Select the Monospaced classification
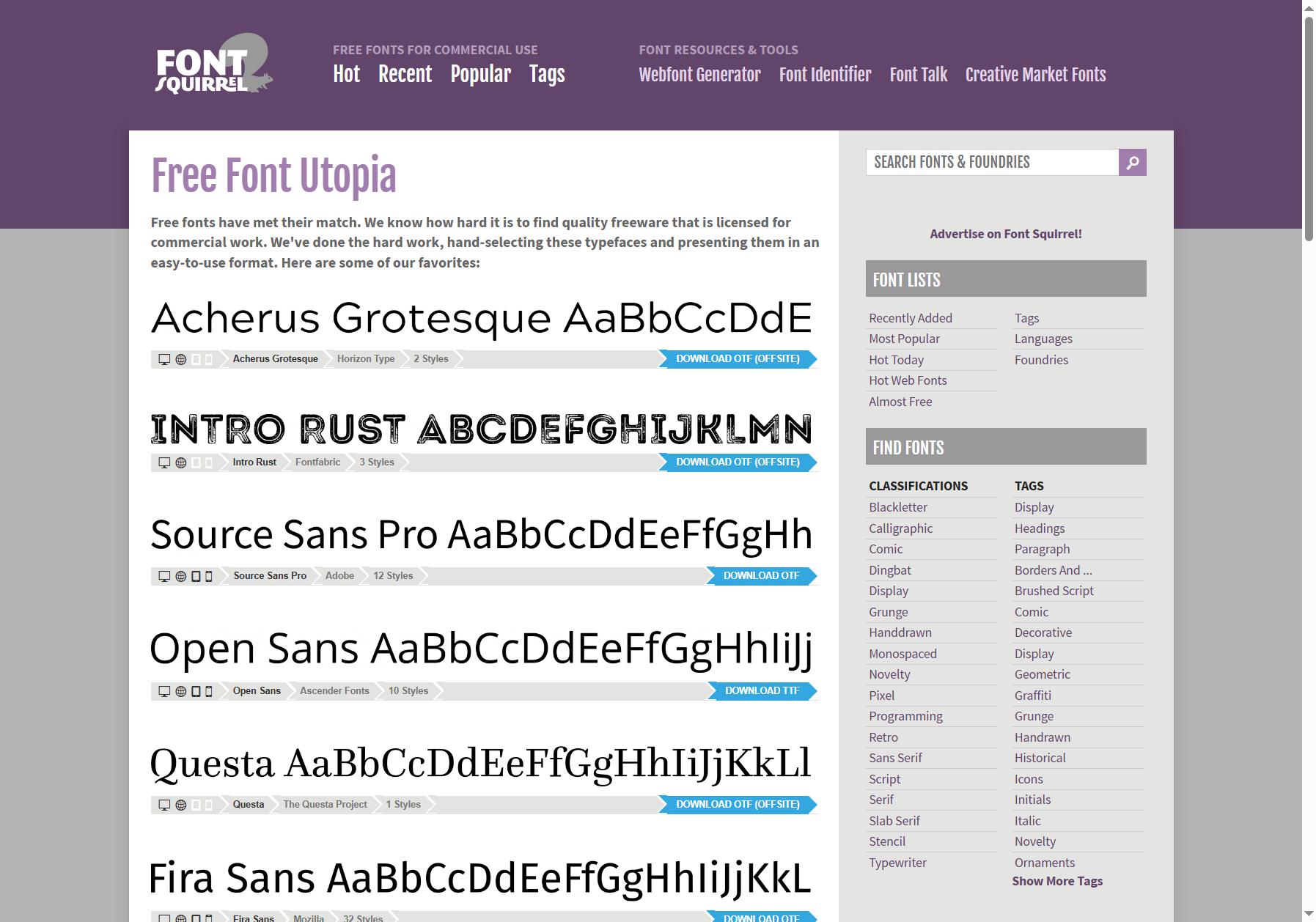Screen dimensions: 1316x922 [903, 654]
